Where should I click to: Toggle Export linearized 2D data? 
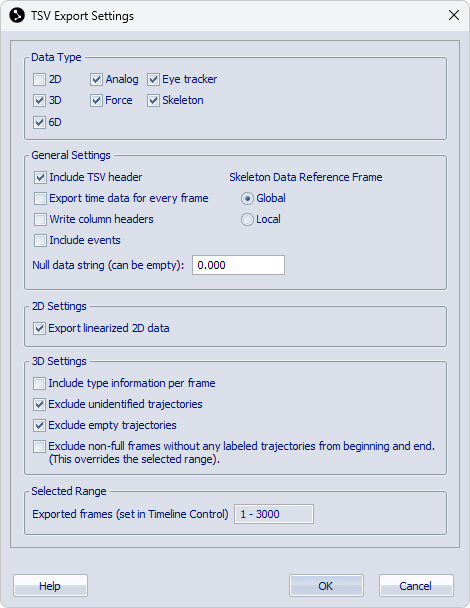pos(39,328)
